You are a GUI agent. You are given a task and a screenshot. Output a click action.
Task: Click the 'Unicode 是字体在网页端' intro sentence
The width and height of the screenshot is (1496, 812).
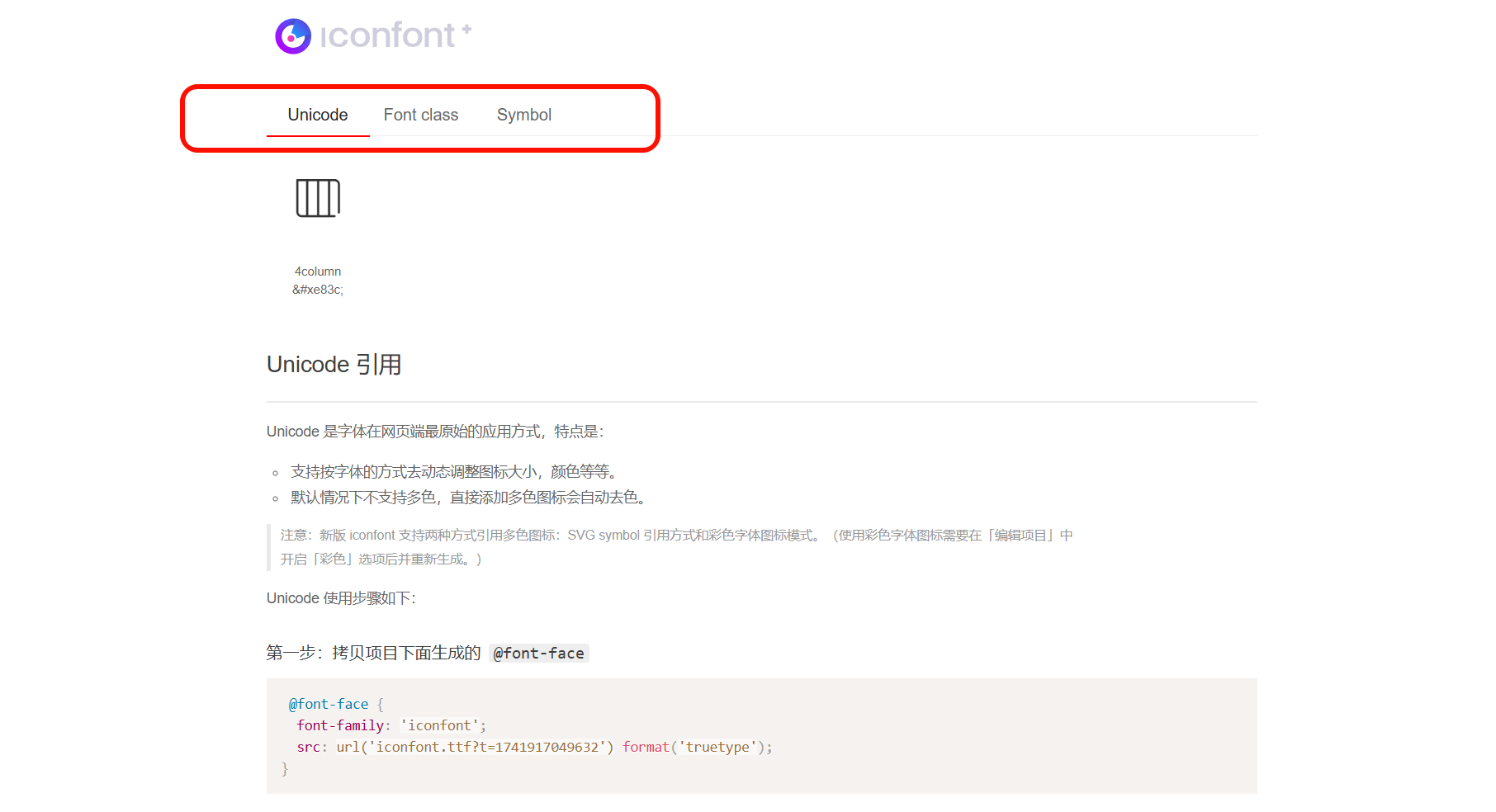435,432
